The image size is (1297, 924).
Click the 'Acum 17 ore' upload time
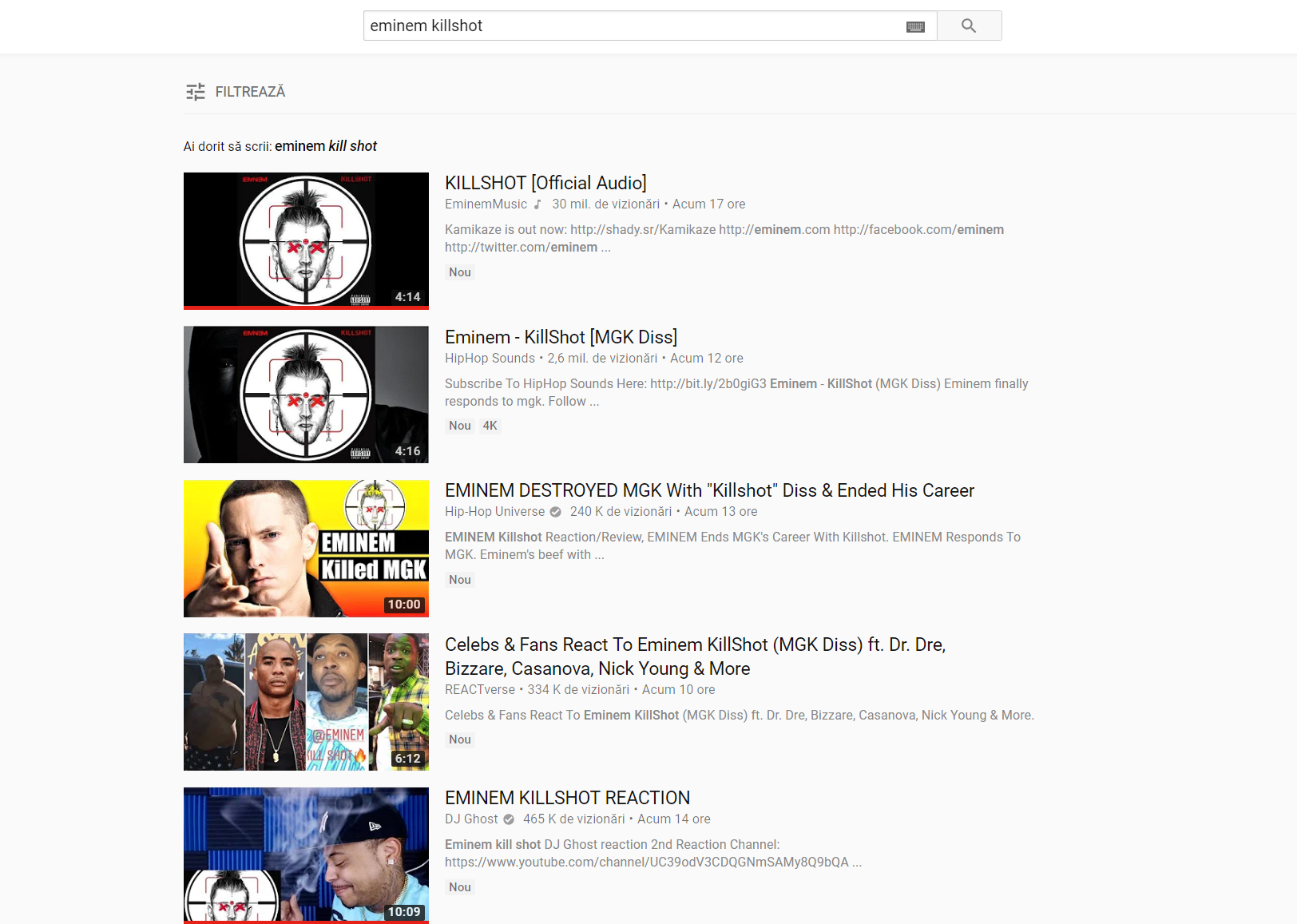(x=708, y=204)
